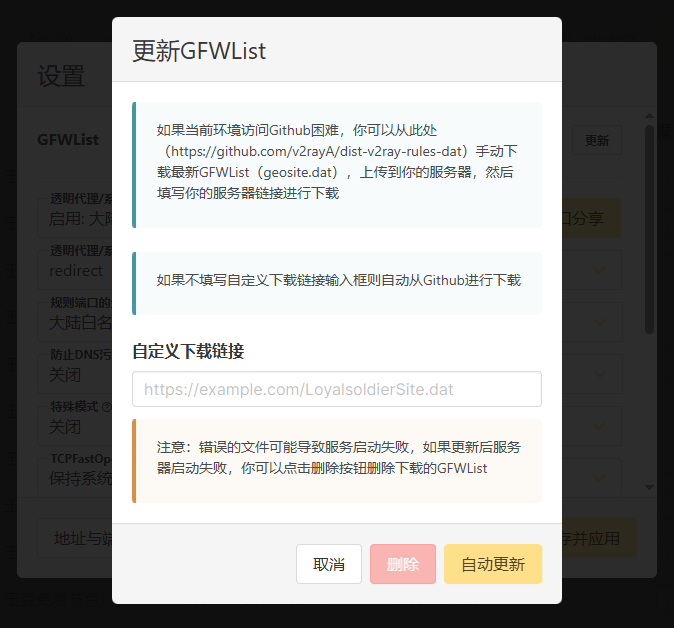Expand the redirect dropdown arrow
Image resolution: width=674 pixels, height=628 pixels.
point(600,270)
